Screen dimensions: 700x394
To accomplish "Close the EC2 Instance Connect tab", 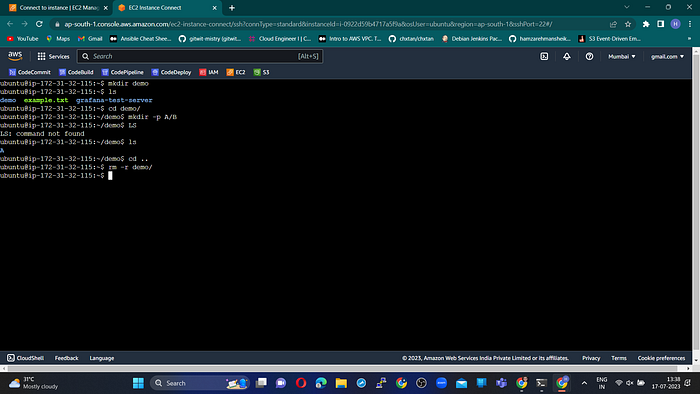I will tap(214, 8).
